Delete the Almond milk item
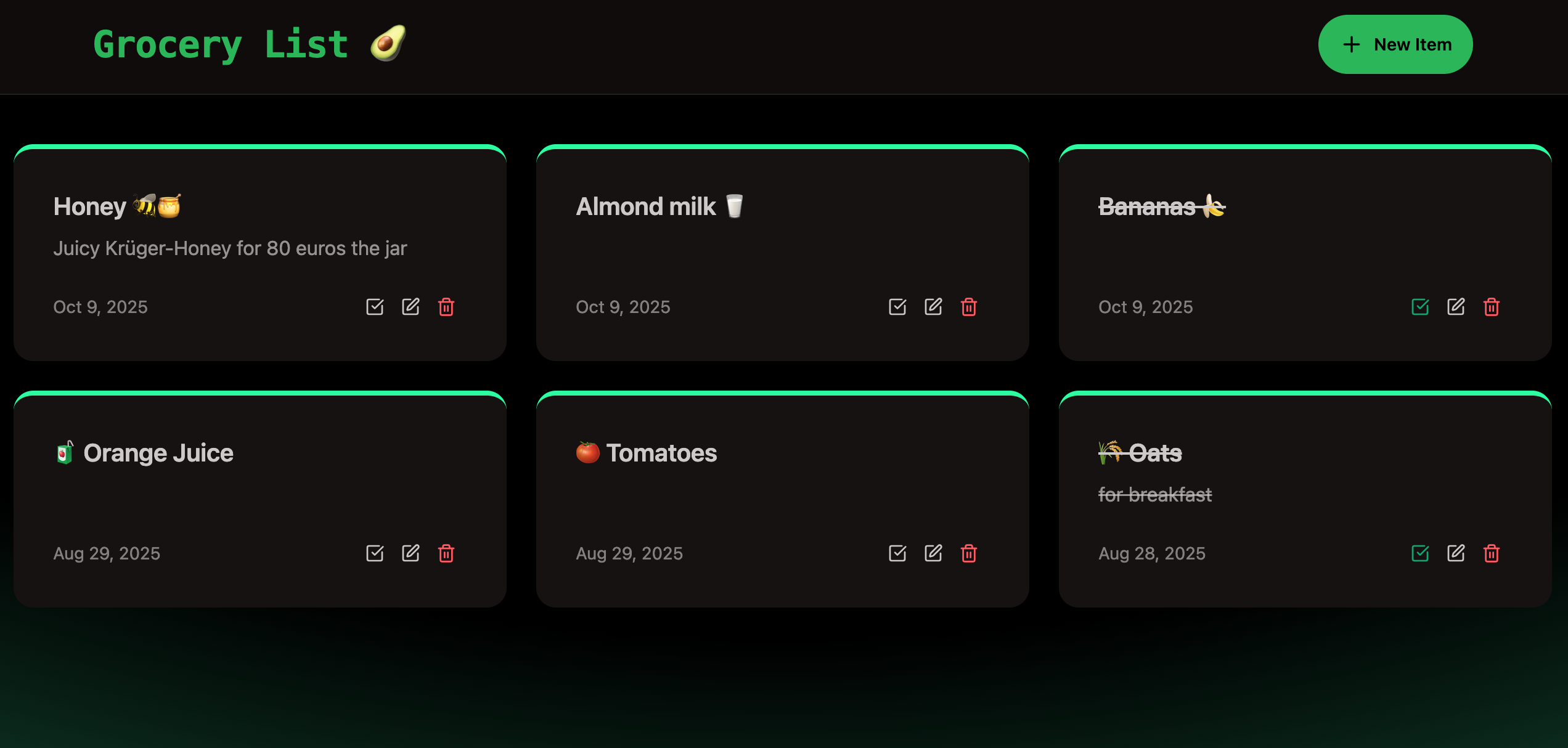Image resolution: width=1568 pixels, height=748 pixels. pyautogui.click(x=969, y=307)
